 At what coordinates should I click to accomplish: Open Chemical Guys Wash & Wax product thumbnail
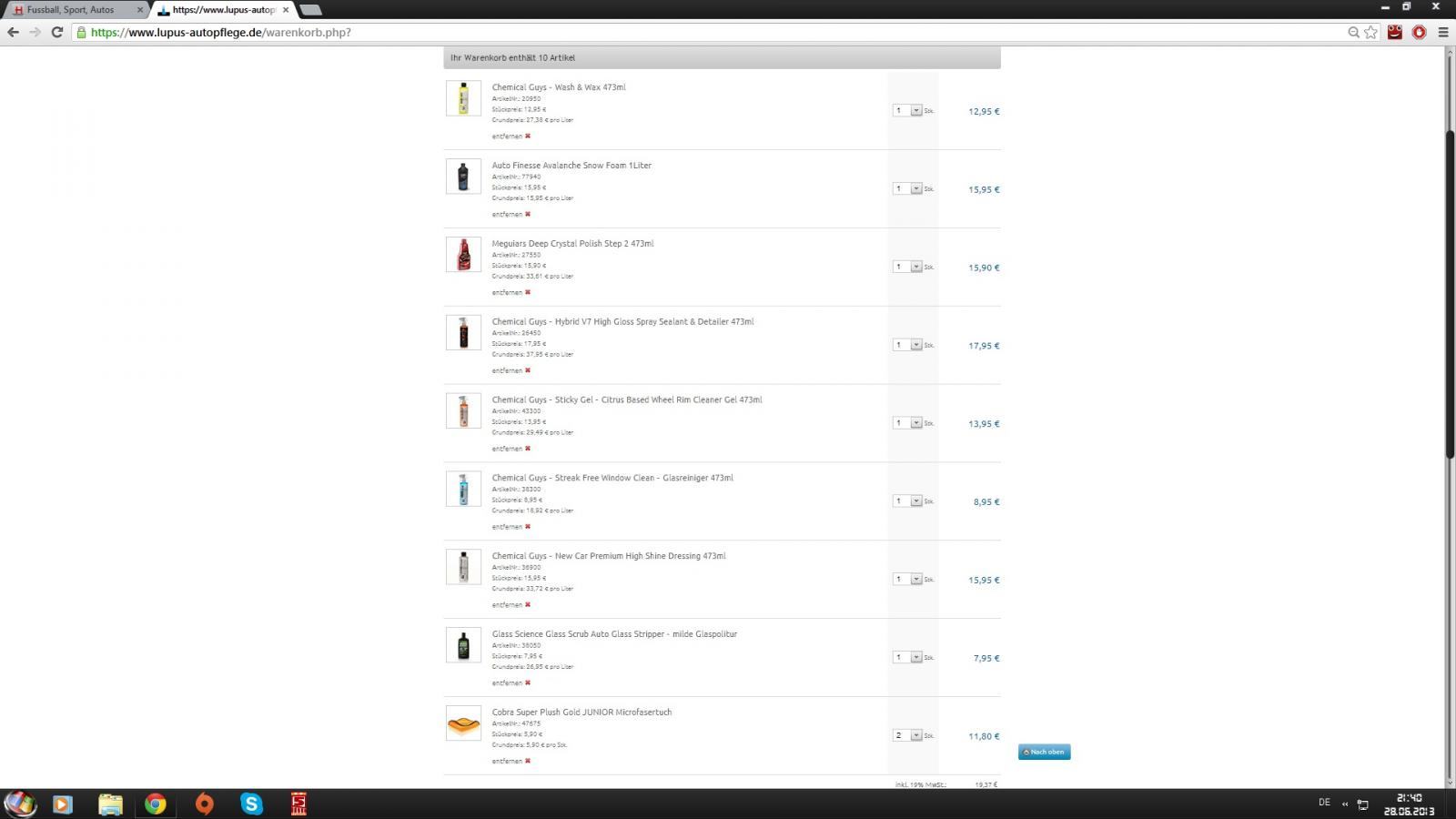463,98
